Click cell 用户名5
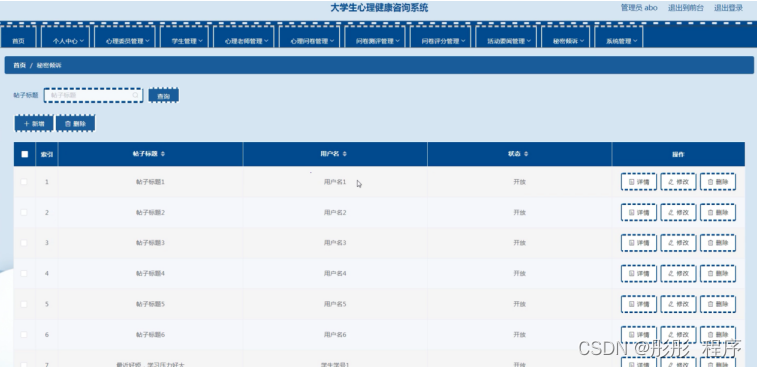Viewport: 757px width, 368px height. coord(335,304)
